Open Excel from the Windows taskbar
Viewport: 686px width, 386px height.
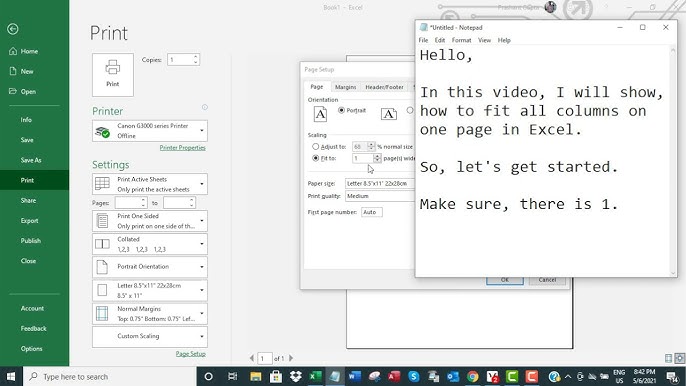click(315, 376)
